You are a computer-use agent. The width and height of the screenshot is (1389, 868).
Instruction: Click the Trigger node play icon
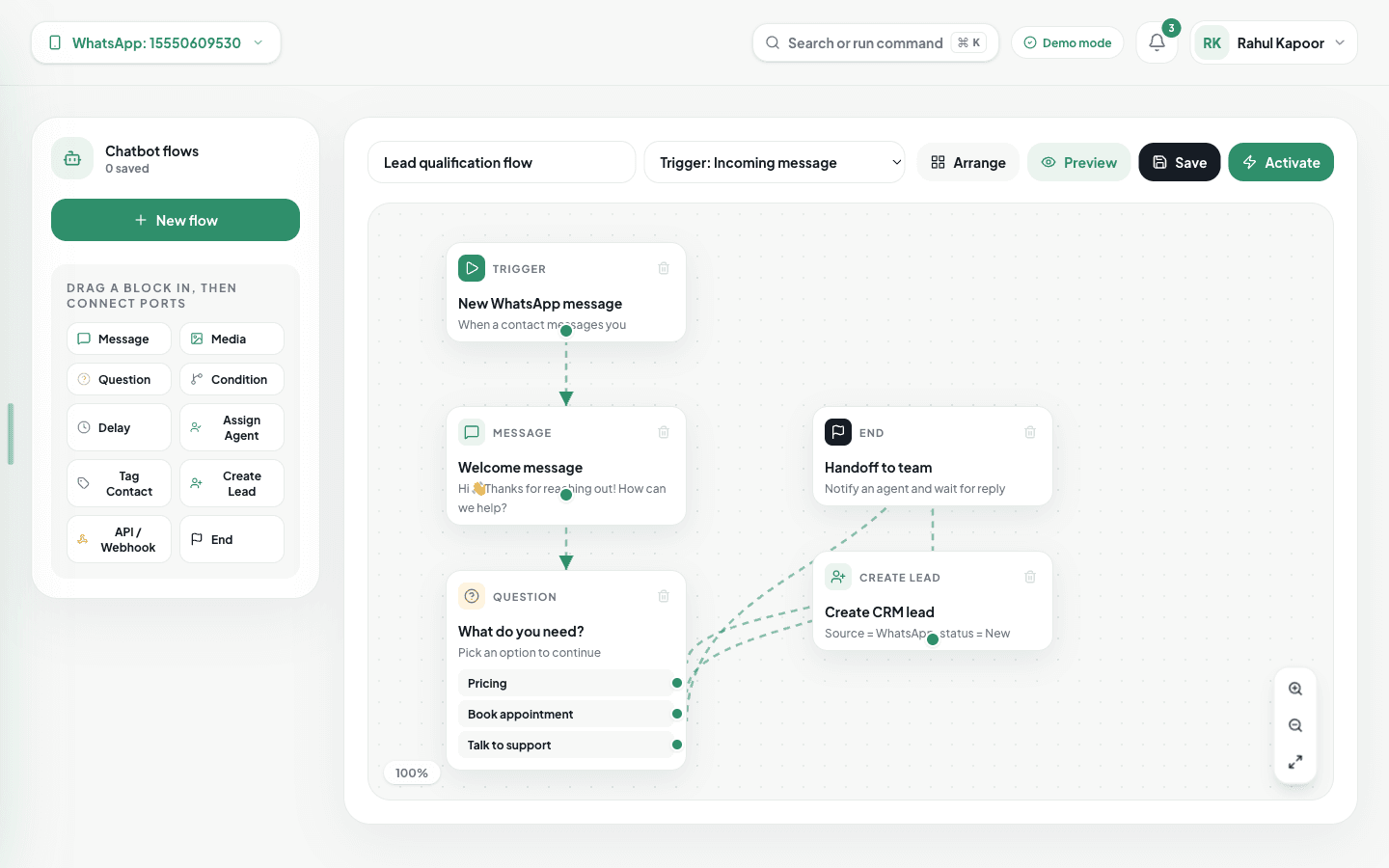(x=472, y=268)
